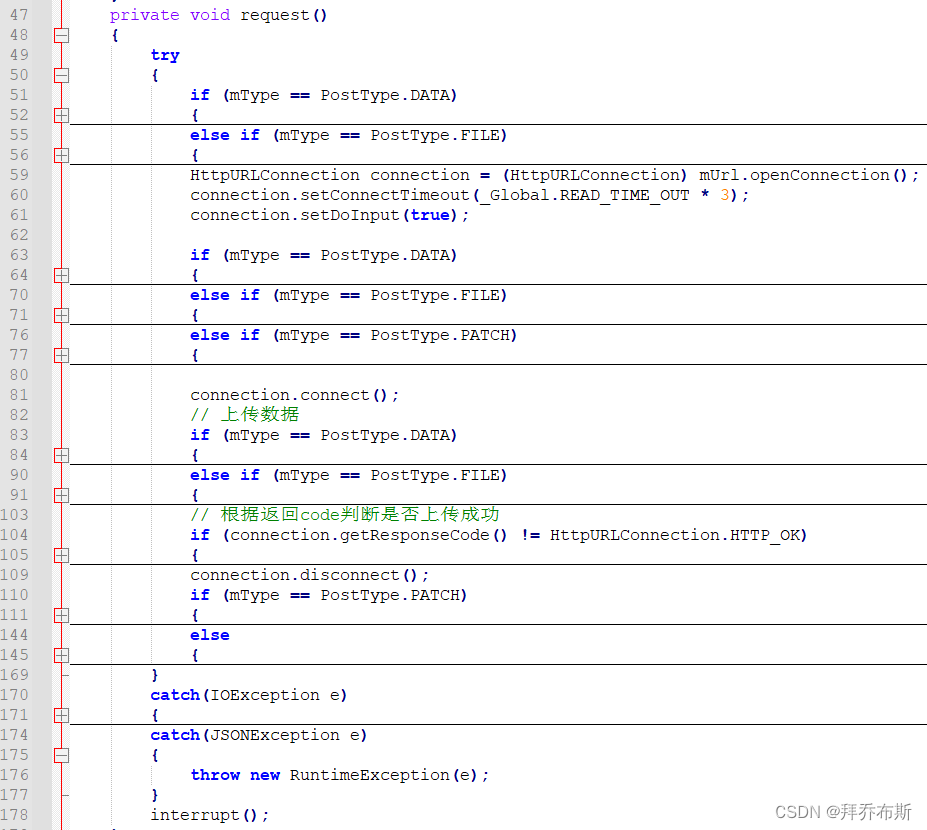Click the 'private void request()' declaration
Screen dimensions: 927x830
click(218, 15)
